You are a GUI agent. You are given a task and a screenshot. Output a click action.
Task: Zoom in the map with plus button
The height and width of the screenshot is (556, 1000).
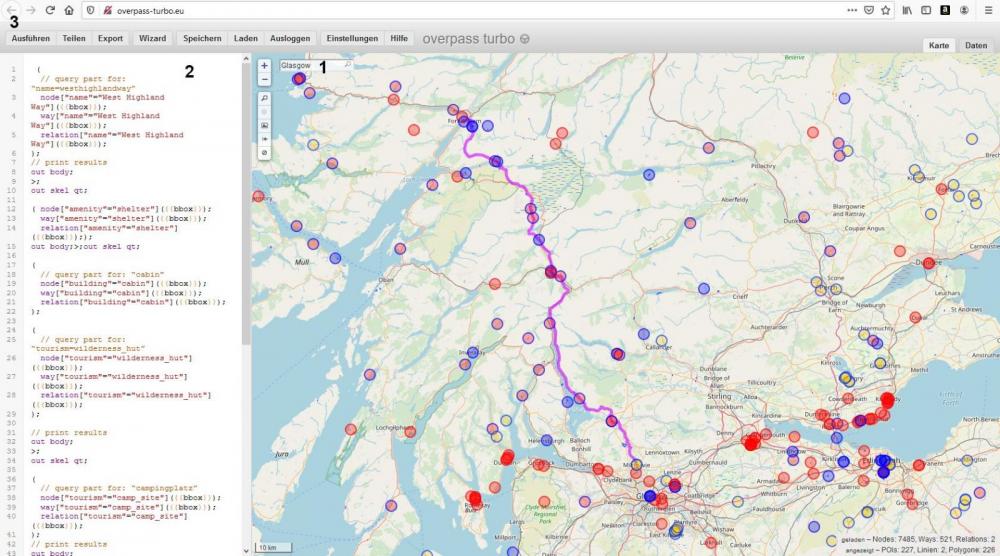(x=264, y=65)
